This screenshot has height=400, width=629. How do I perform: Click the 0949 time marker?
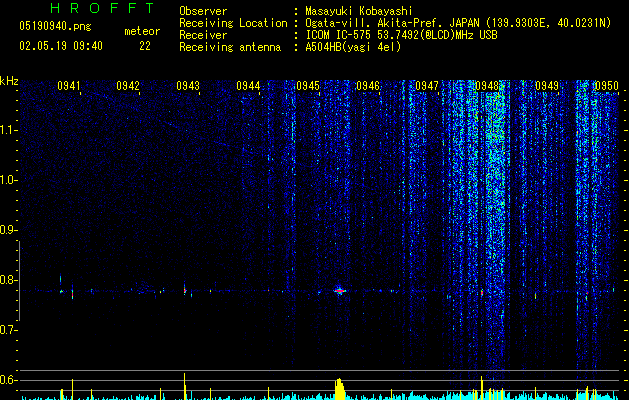547,86
